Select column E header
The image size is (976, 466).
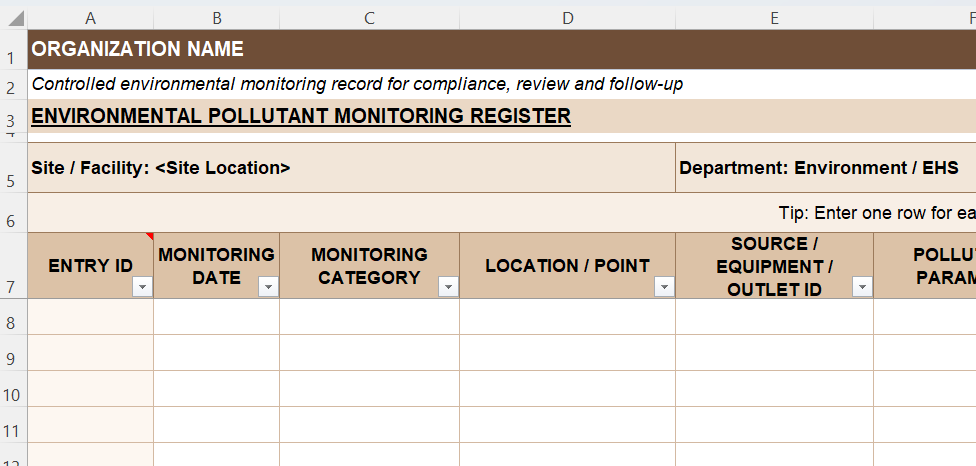click(774, 18)
